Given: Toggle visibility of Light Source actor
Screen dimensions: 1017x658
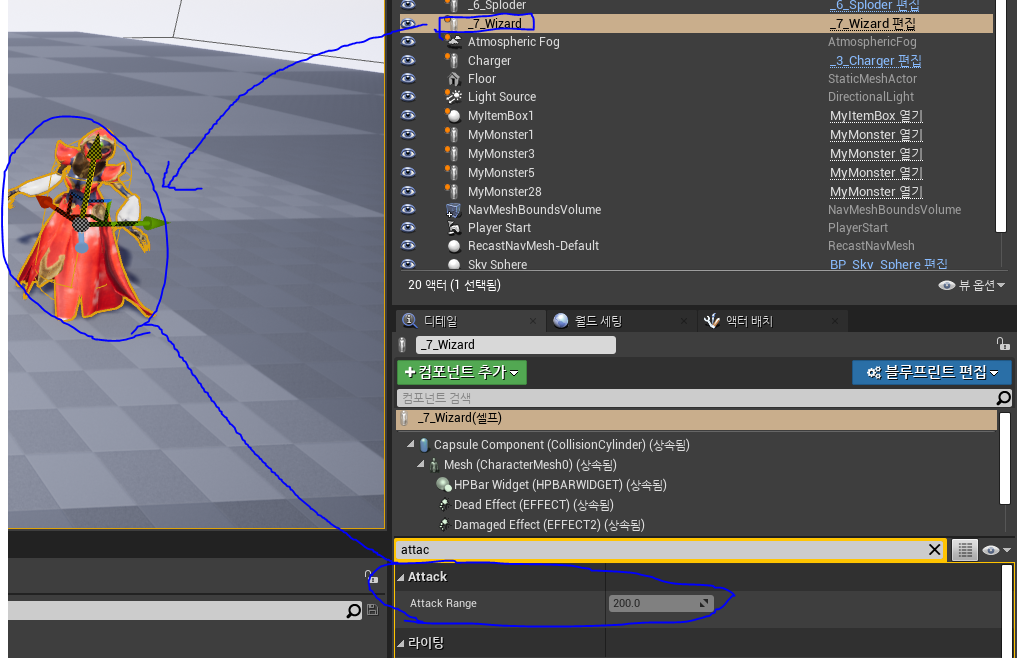Looking at the screenshot, I should pos(408,97).
